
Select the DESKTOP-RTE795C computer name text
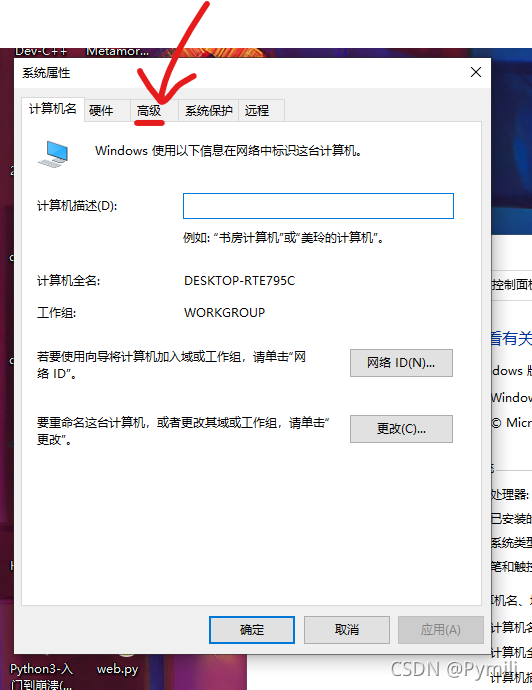[x=239, y=281]
